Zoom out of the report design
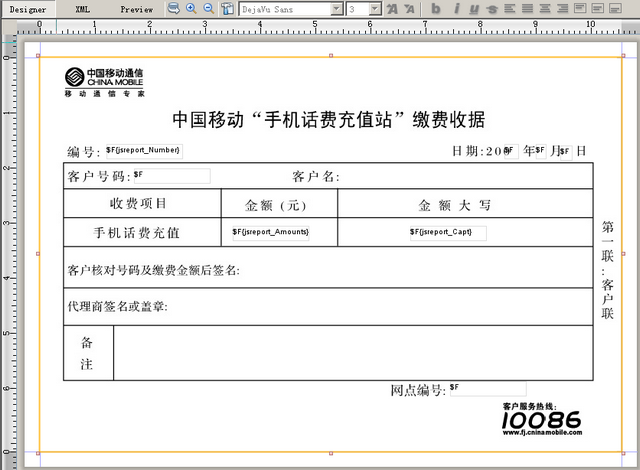 tap(209, 8)
